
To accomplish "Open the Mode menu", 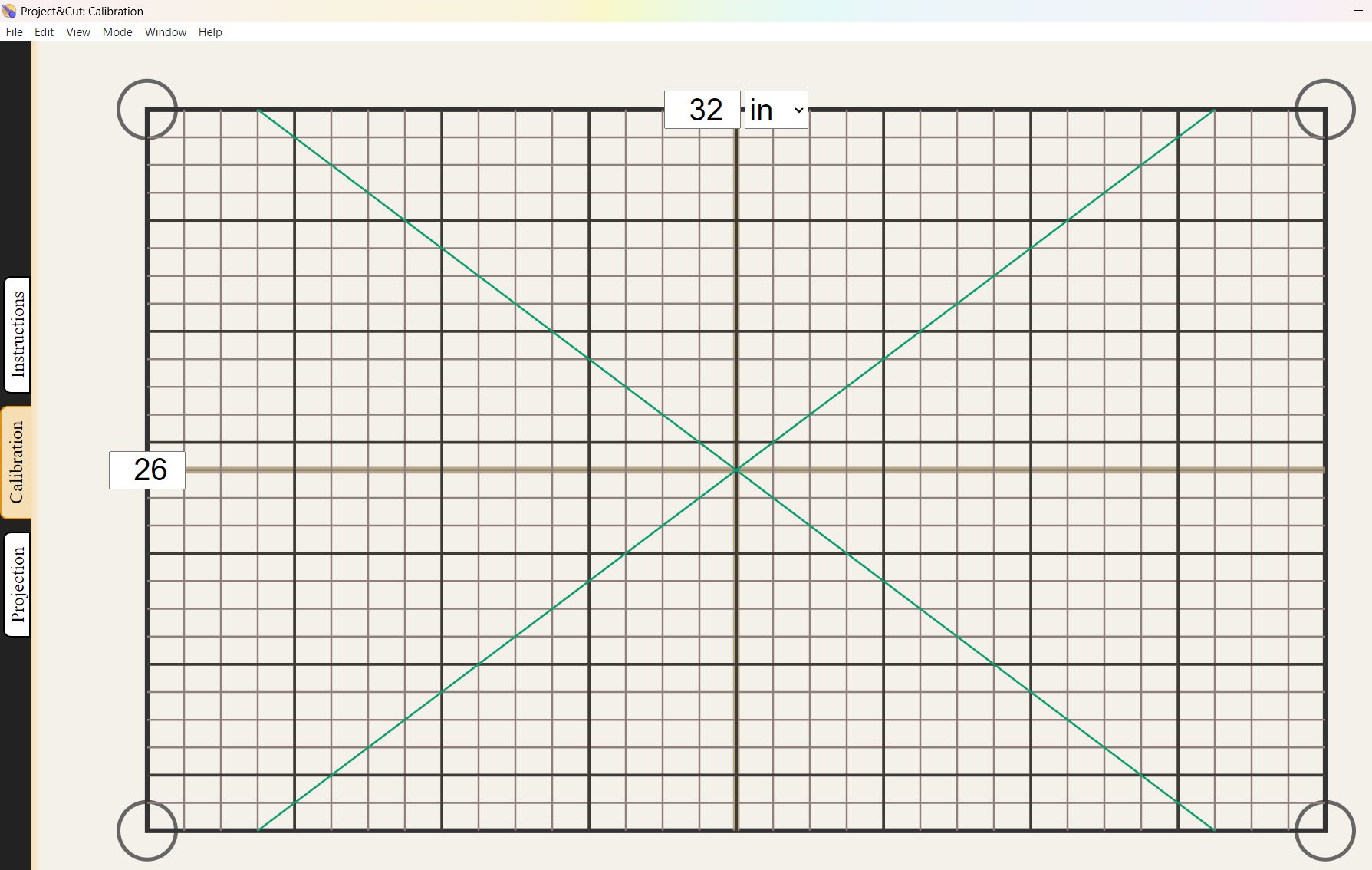I will click(117, 32).
